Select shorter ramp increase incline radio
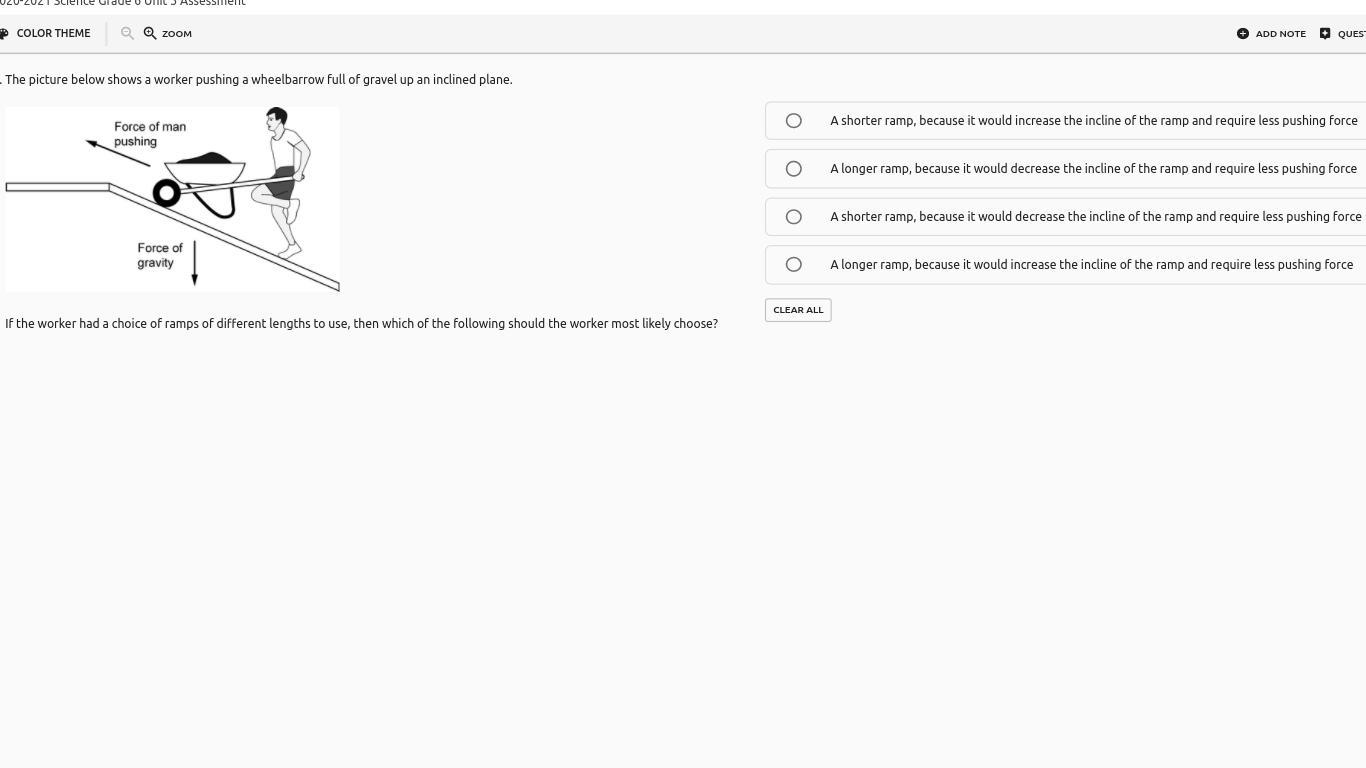The image size is (1366, 768). click(794, 121)
